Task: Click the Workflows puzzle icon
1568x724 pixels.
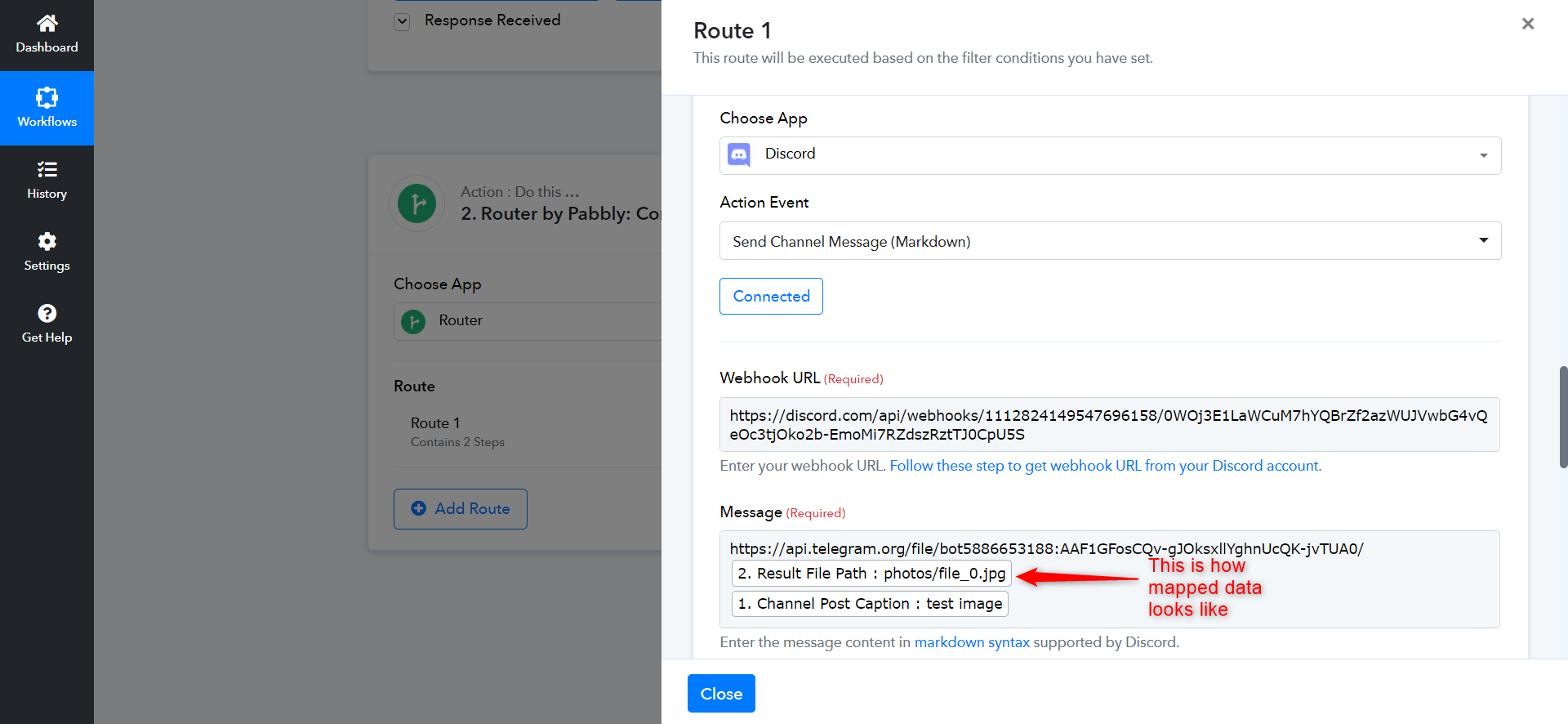Action: 47,98
